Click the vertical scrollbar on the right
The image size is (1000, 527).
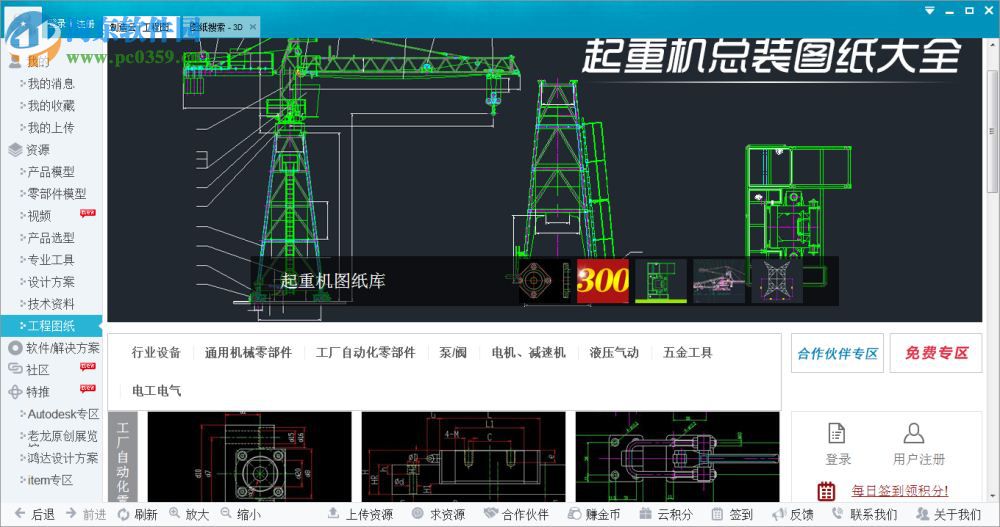click(992, 131)
